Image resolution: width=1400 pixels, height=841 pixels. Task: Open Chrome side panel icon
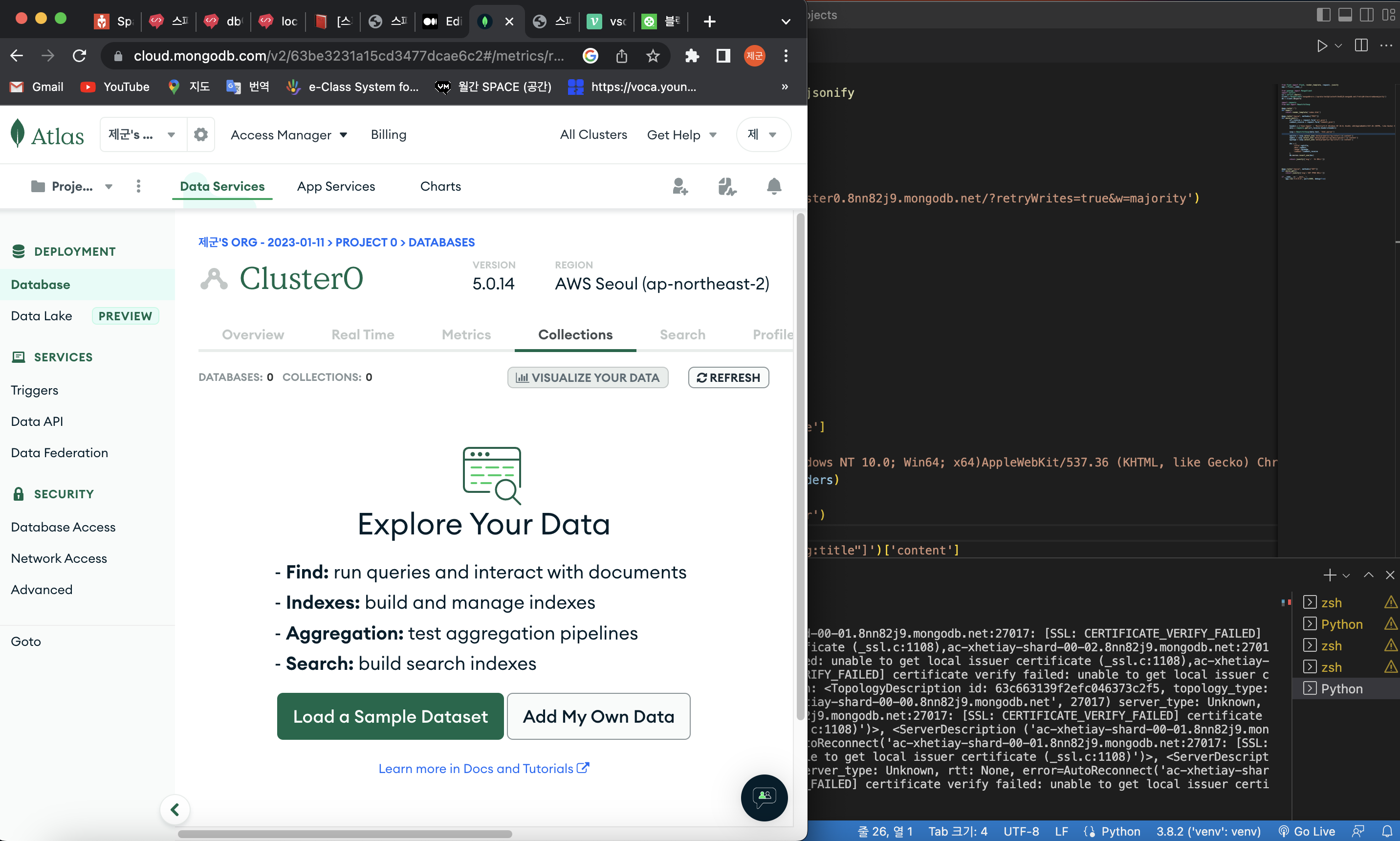coord(723,56)
